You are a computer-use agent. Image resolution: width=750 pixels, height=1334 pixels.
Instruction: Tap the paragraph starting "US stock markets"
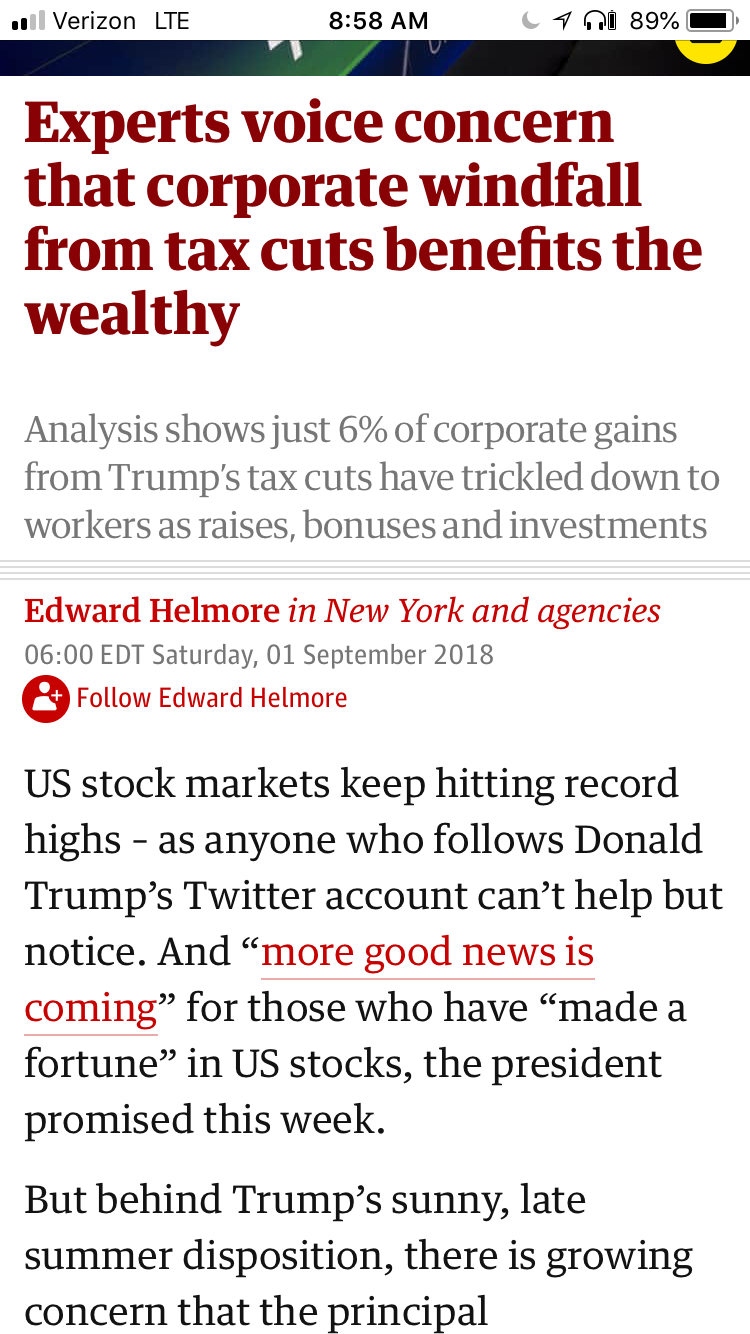coord(374,951)
